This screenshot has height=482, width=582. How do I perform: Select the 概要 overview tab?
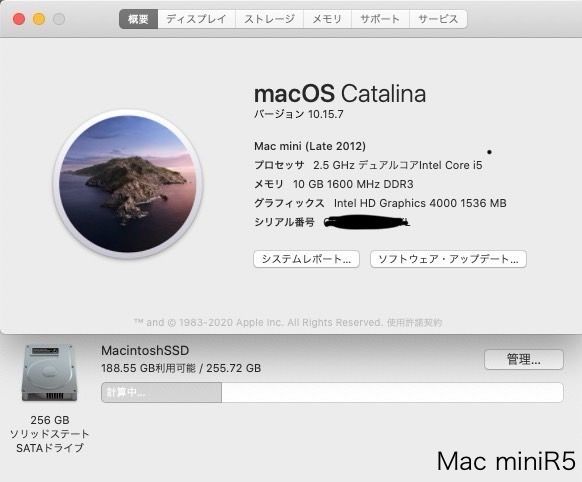(138, 19)
